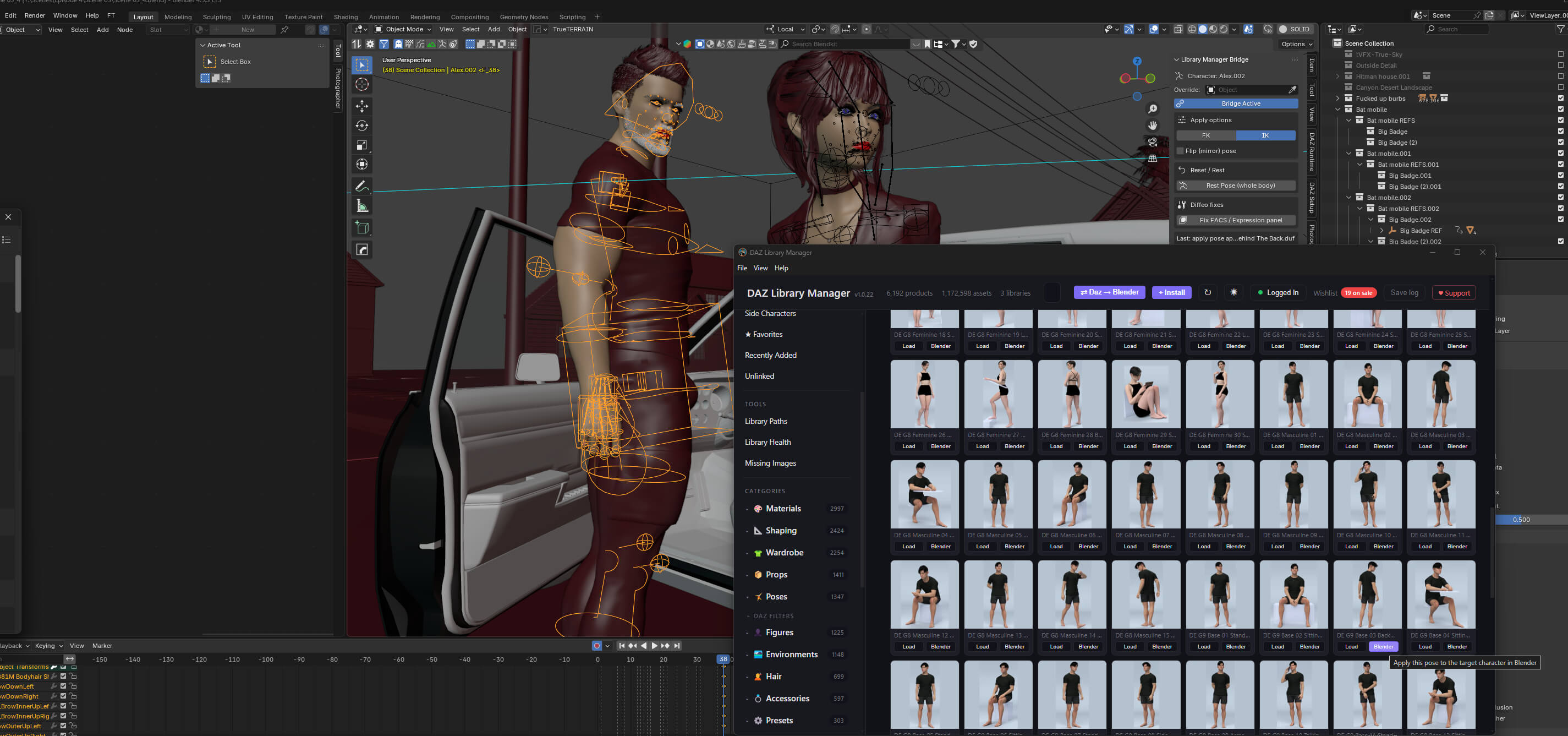
Task: Collapse the Library Manager Bridge panel
Action: [1177, 59]
